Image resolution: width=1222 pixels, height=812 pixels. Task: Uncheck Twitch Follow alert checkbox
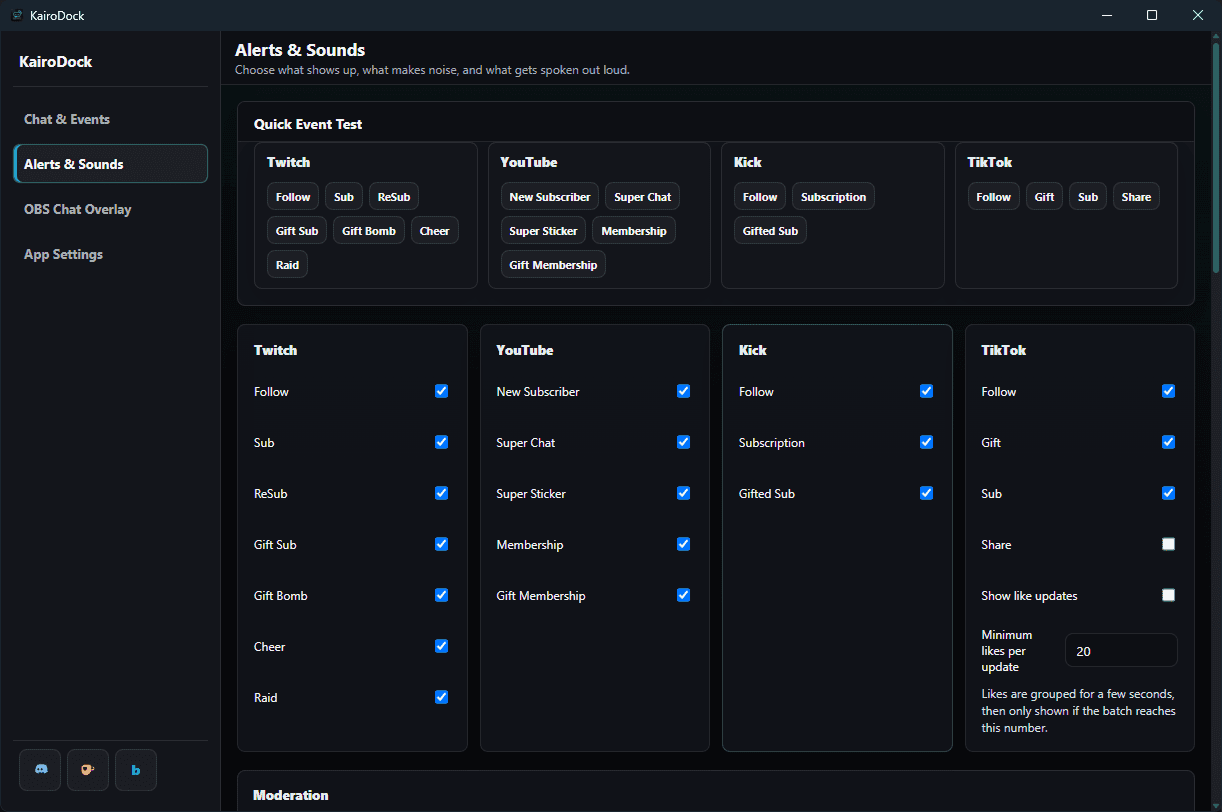coord(441,391)
